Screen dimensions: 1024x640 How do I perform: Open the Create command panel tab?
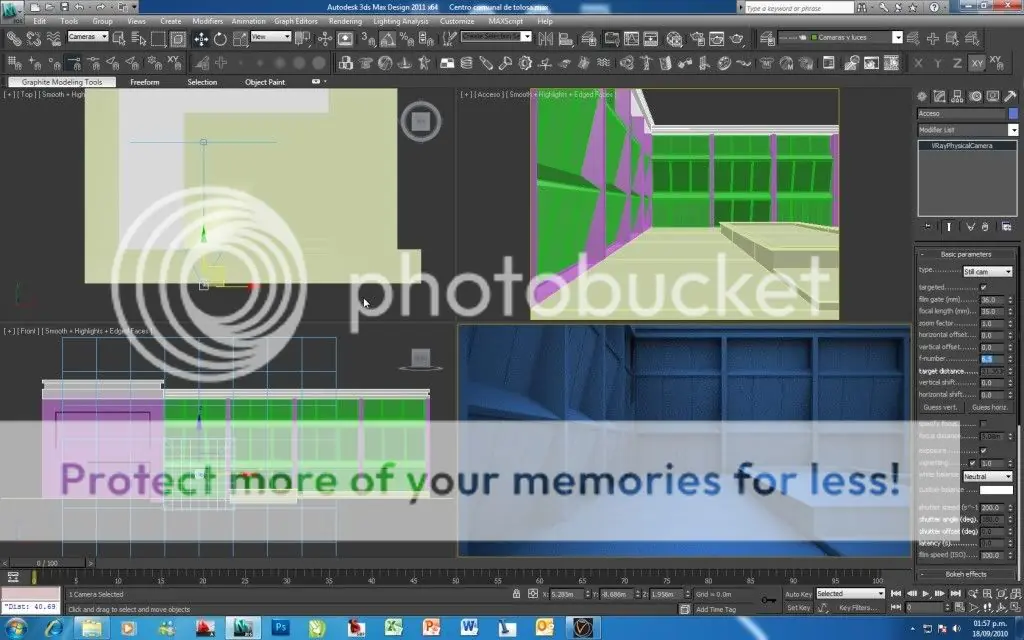[921, 96]
